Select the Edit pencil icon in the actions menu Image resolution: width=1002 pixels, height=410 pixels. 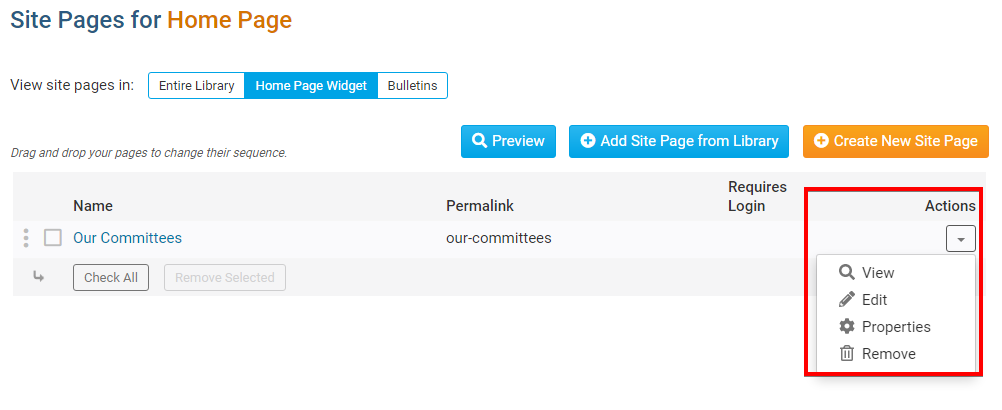click(847, 299)
